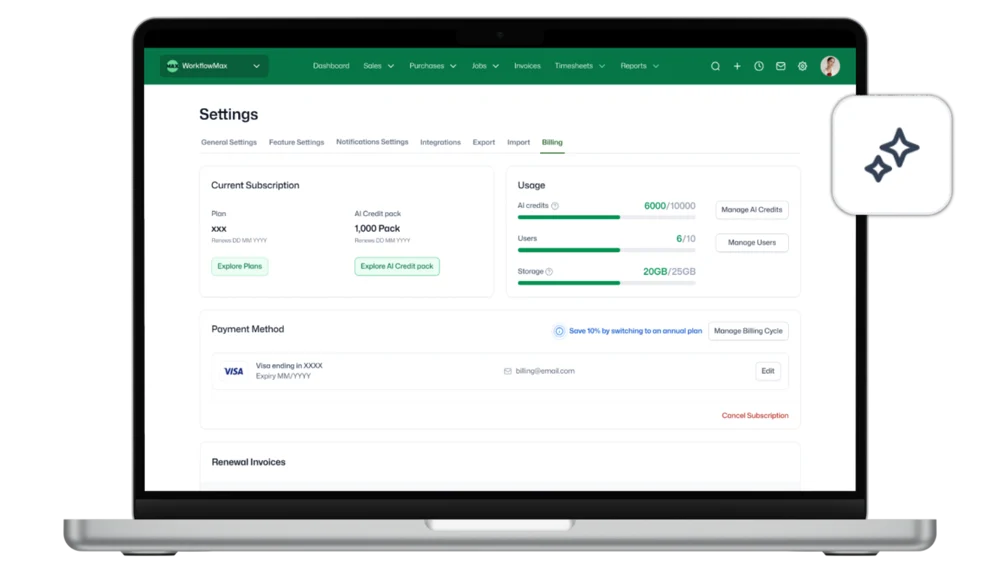Switch to Feature Settings tab

(x=297, y=142)
